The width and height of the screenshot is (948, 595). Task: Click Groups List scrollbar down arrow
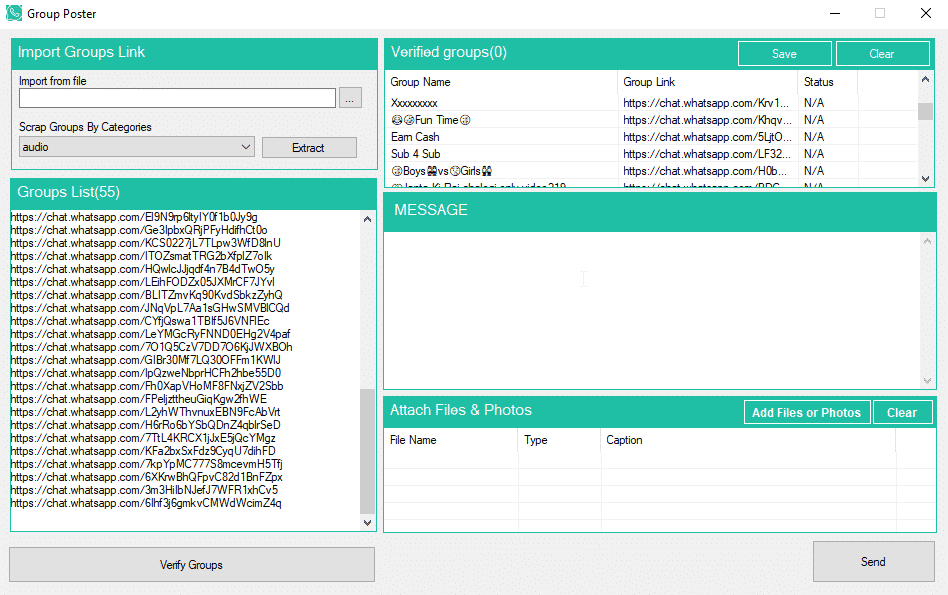pyautogui.click(x=368, y=522)
